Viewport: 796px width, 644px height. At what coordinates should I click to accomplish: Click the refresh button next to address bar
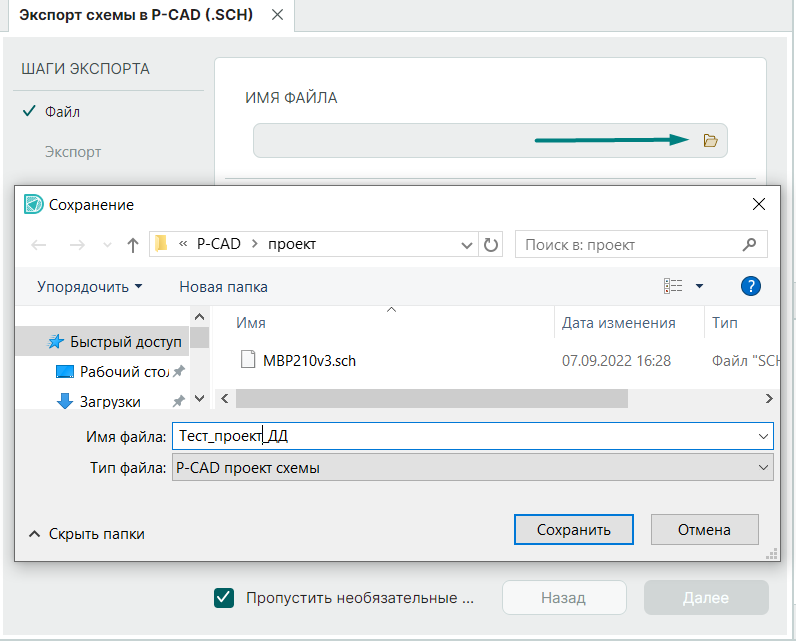tap(491, 244)
